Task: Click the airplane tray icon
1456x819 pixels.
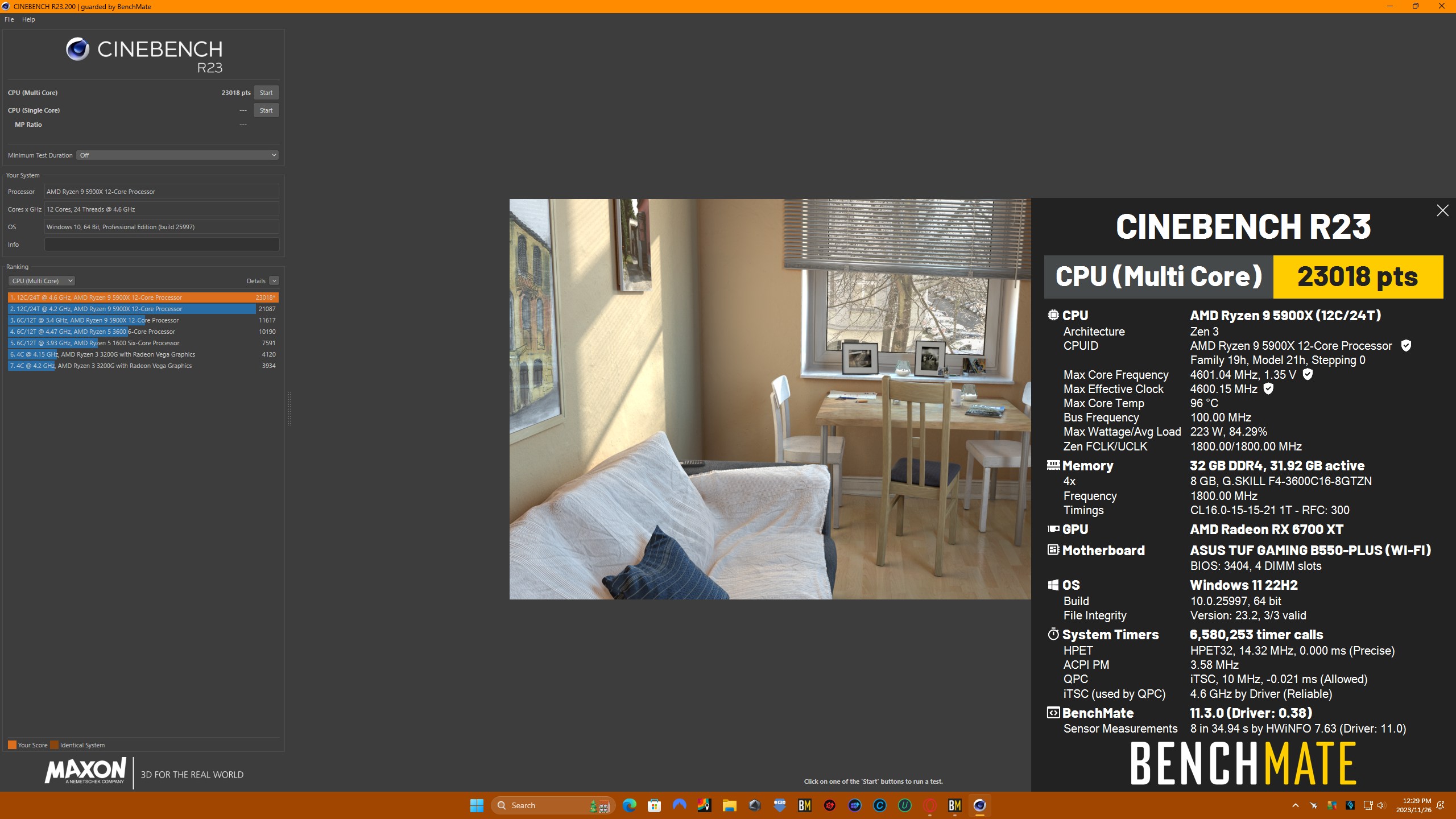Action: pyautogui.click(x=1314, y=805)
